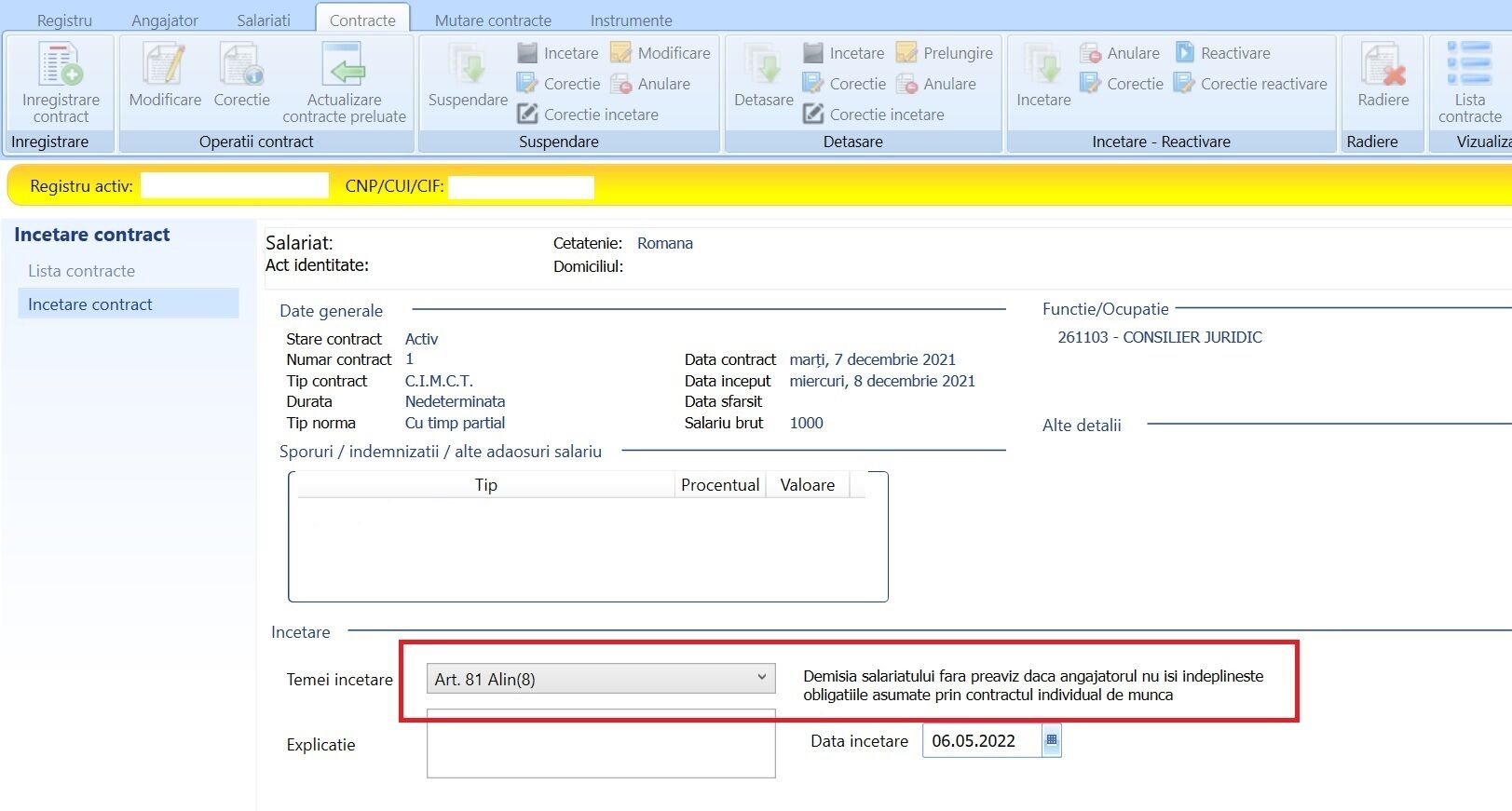Click the Tip norma value Cu timp partial

(455, 423)
